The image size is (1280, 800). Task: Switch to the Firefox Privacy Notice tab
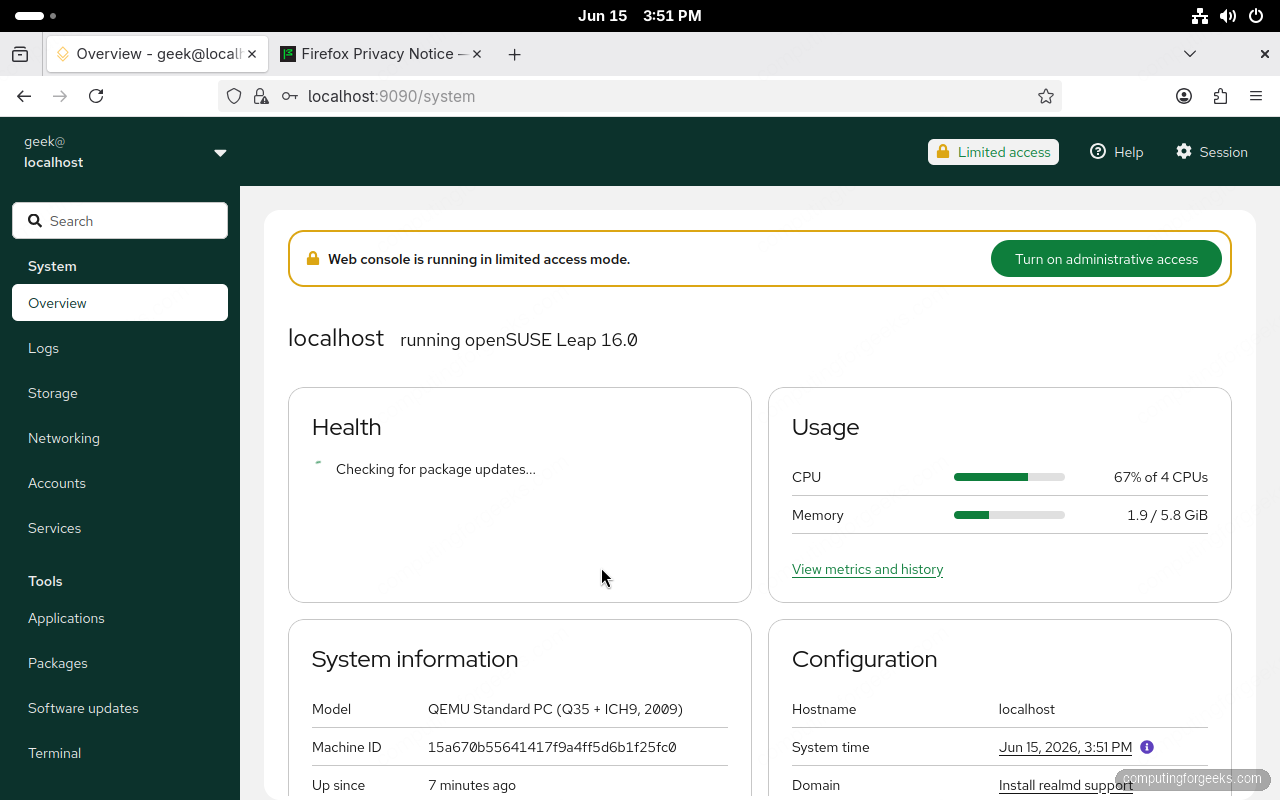[x=382, y=54]
